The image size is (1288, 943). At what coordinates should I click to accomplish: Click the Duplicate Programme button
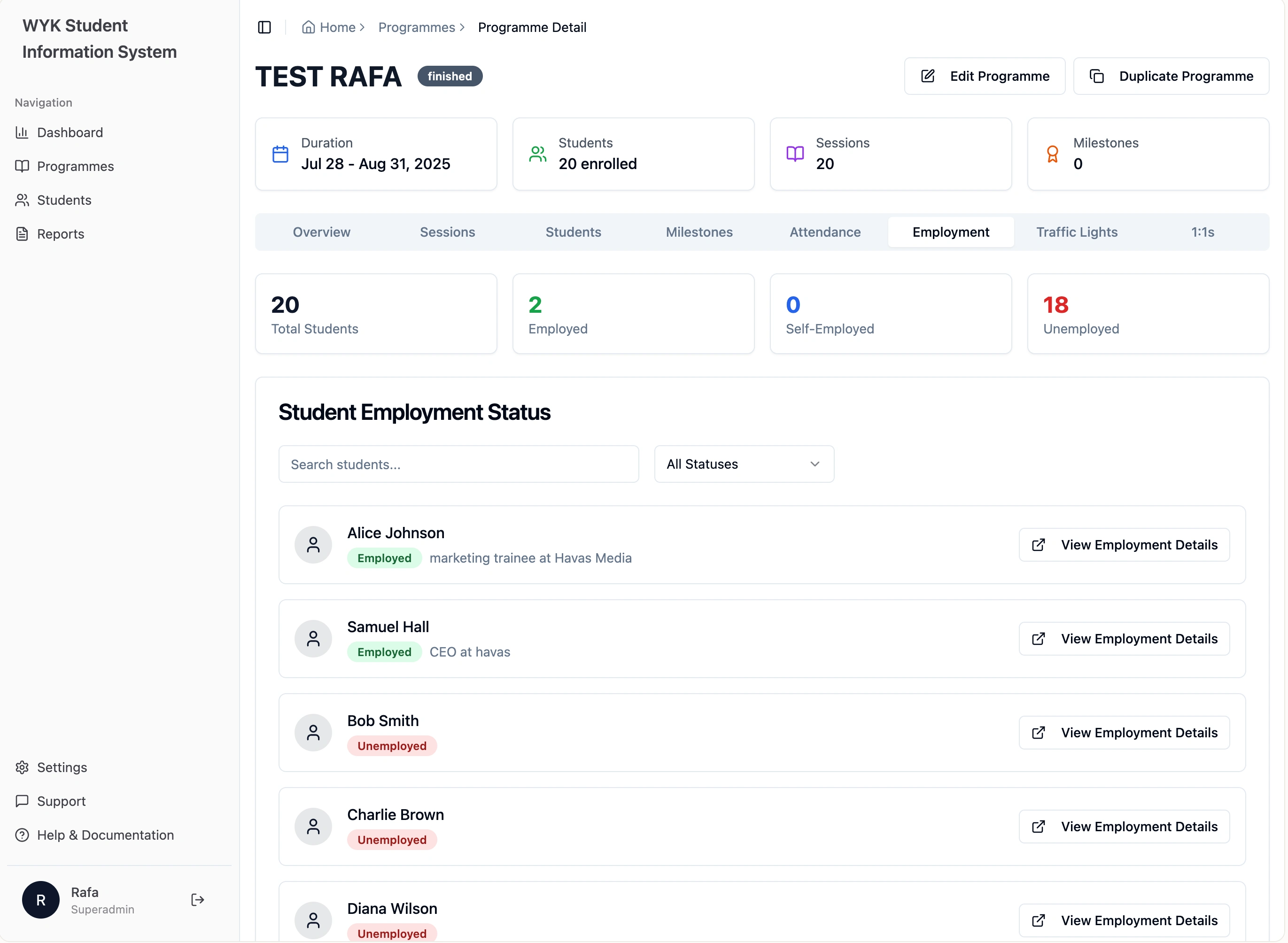point(1171,77)
